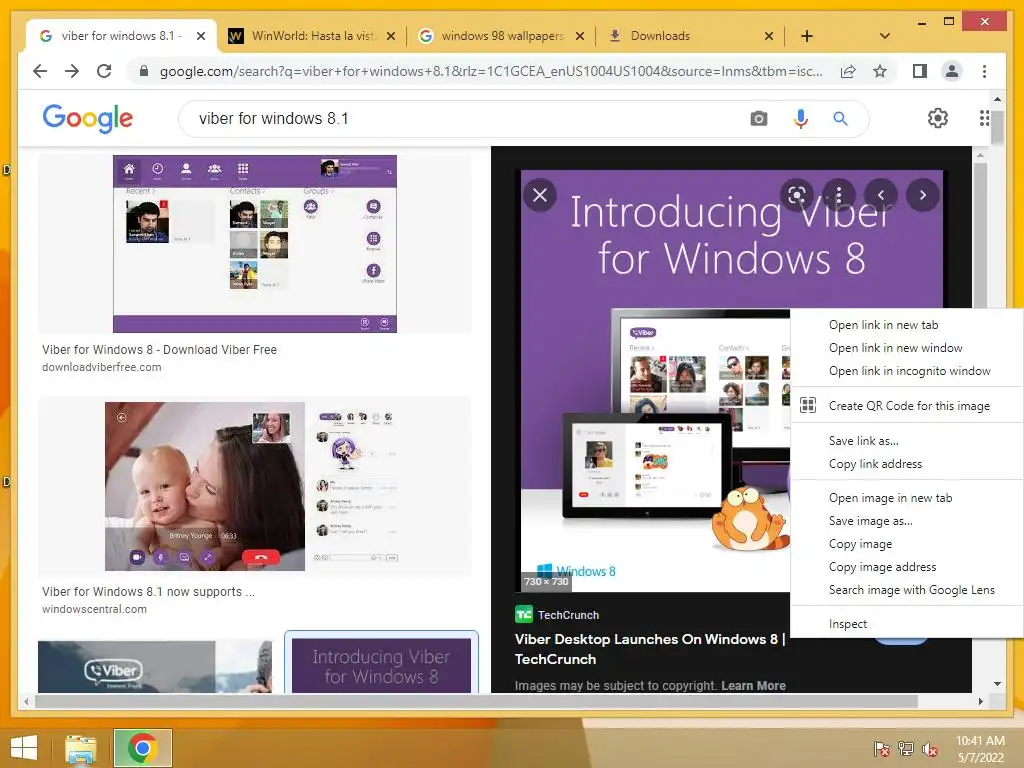Image resolution: width=1024 pixels, height=768 pixels.
Task: Submit search with the magnifier icon
Action: click(840, 119)
